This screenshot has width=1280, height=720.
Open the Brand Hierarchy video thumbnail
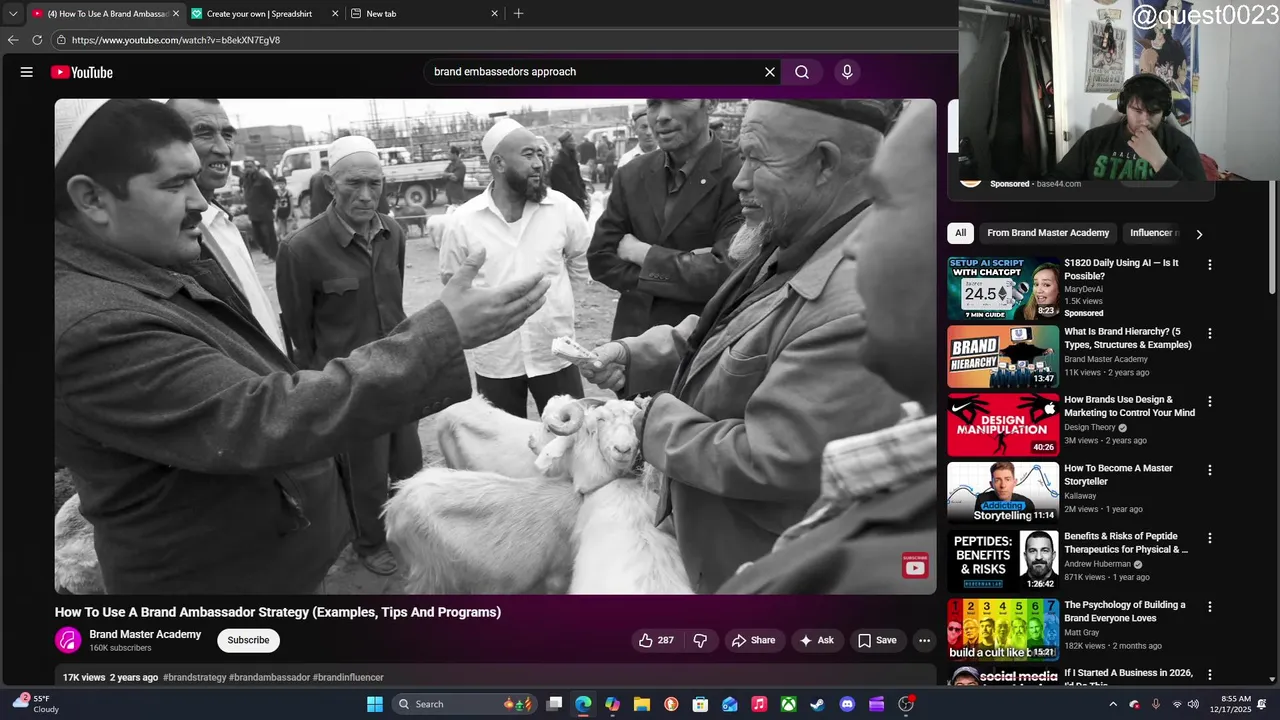click(1003, 356)
